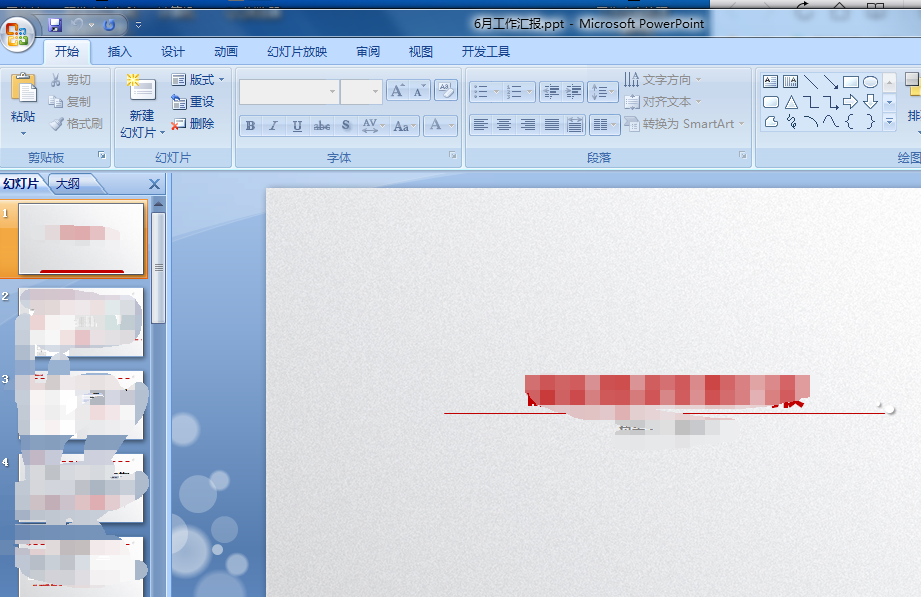Click the Office button logo
Screen dimensions: 921x597
[17, 33]
